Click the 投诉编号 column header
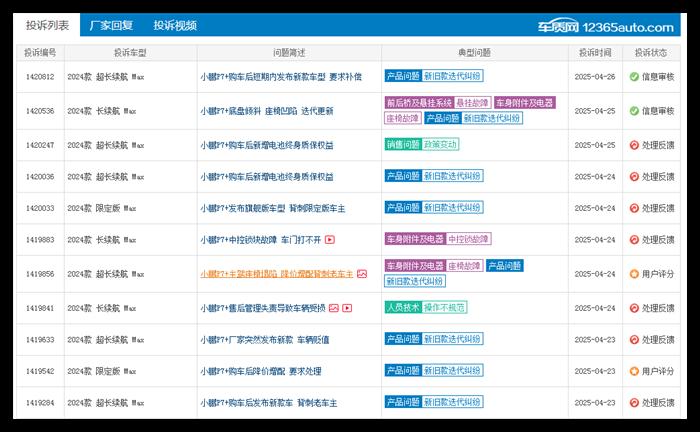The width and height of the screenshot is (700, 432). (40, 53)
